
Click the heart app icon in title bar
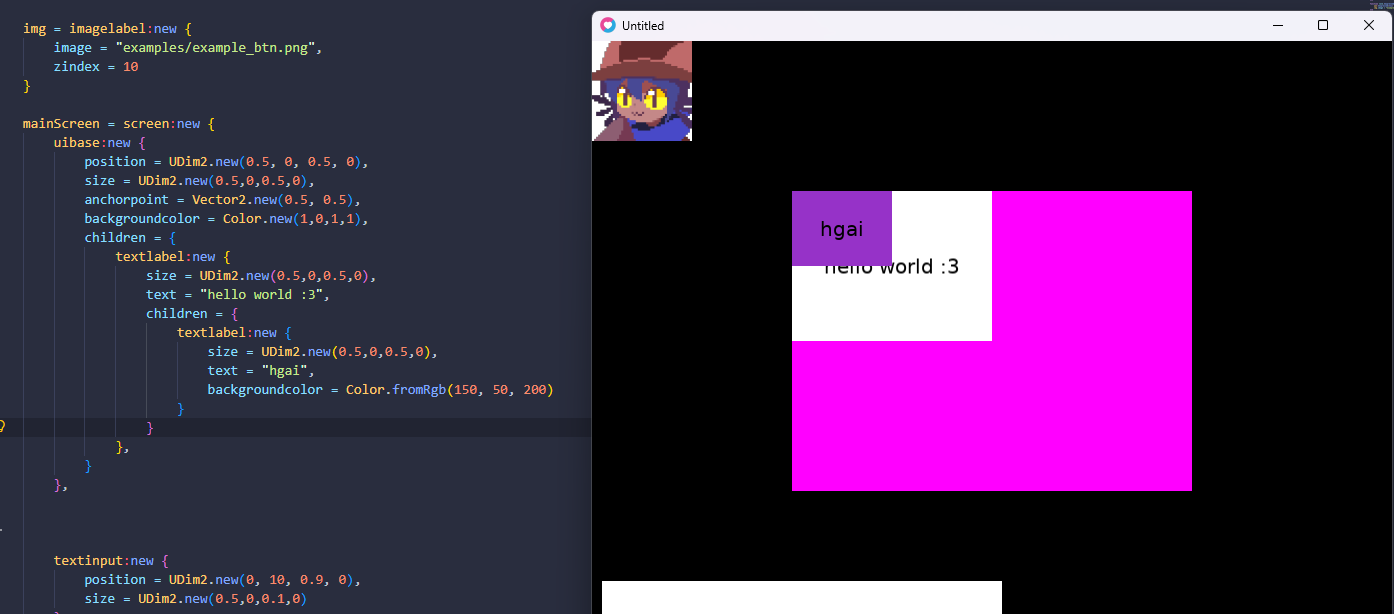pyautogui.click(x=608, y=25)
